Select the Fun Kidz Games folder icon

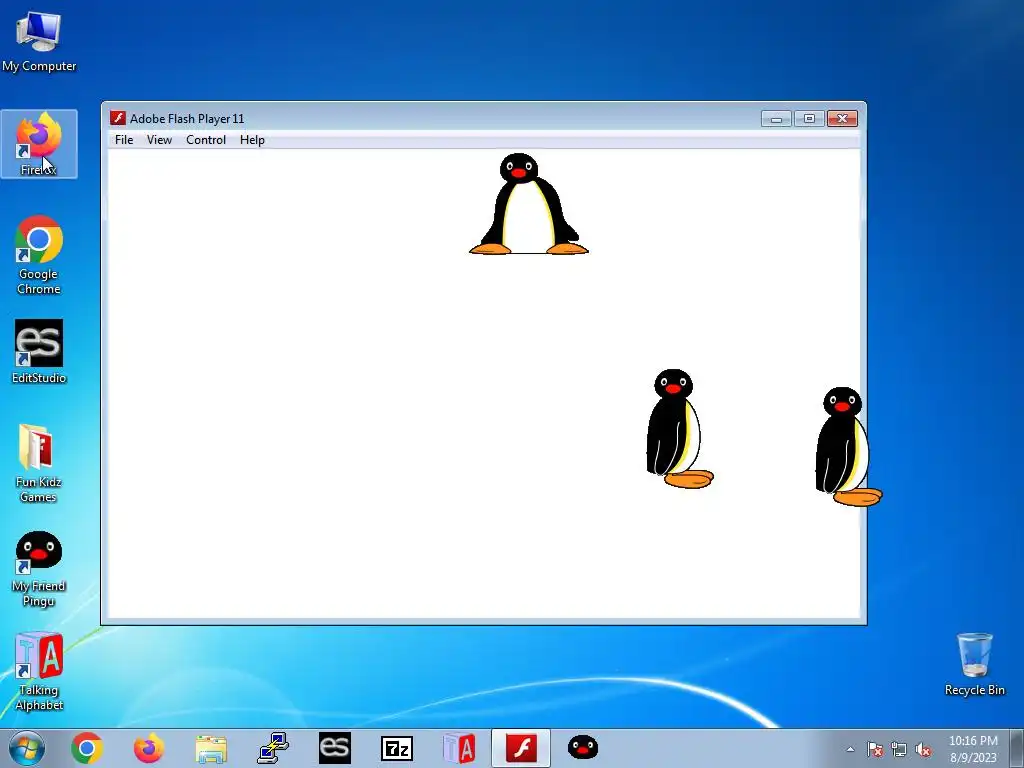[x=39, y=464]
